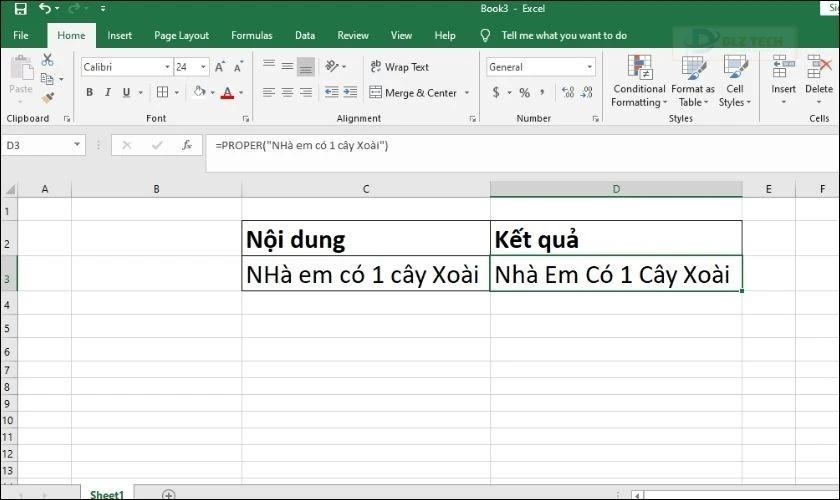Viewport: 840px width, 500px height.
Task: Click Comma Style icon
Action: coord(543,92)
